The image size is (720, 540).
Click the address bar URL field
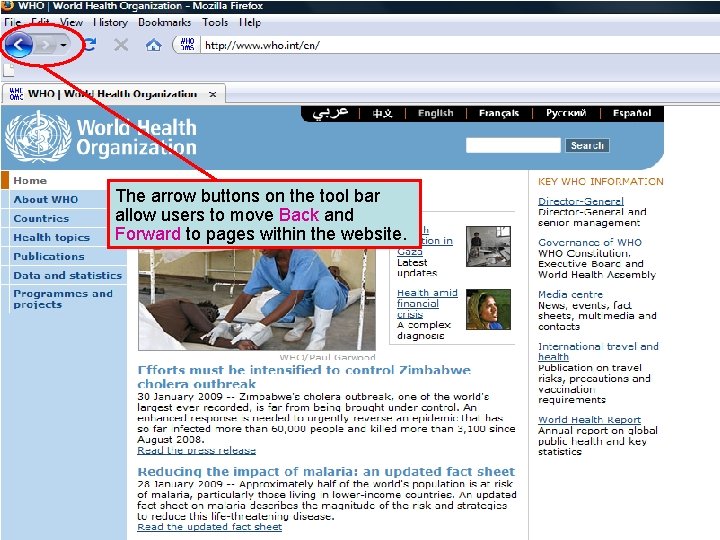[x=459, y=45]
